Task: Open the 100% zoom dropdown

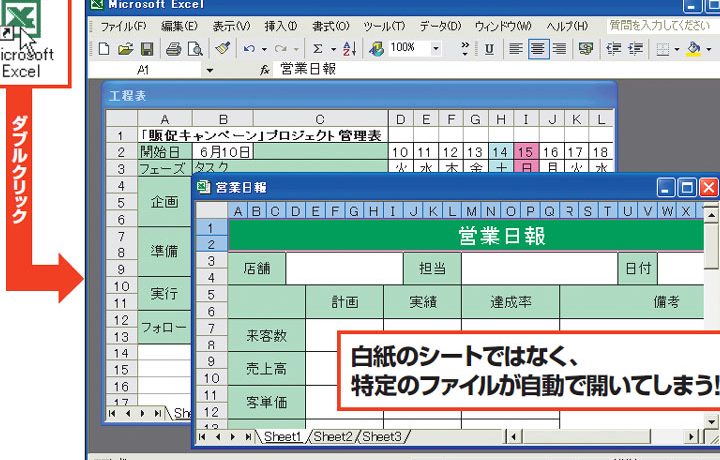Action: point(436,48)
